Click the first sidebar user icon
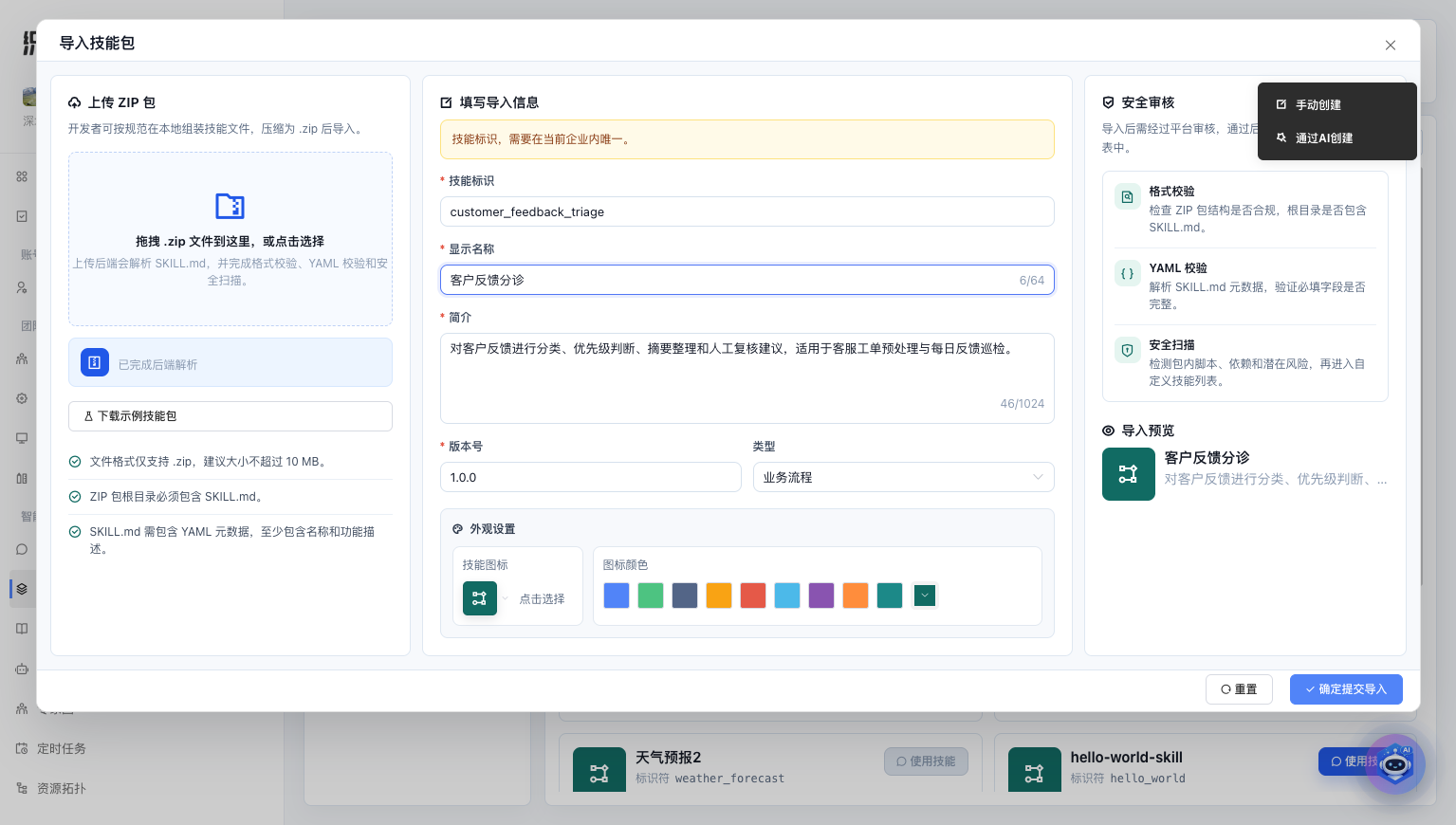The width and height of the screenshot is (1456, 825). tap(22, 287)
